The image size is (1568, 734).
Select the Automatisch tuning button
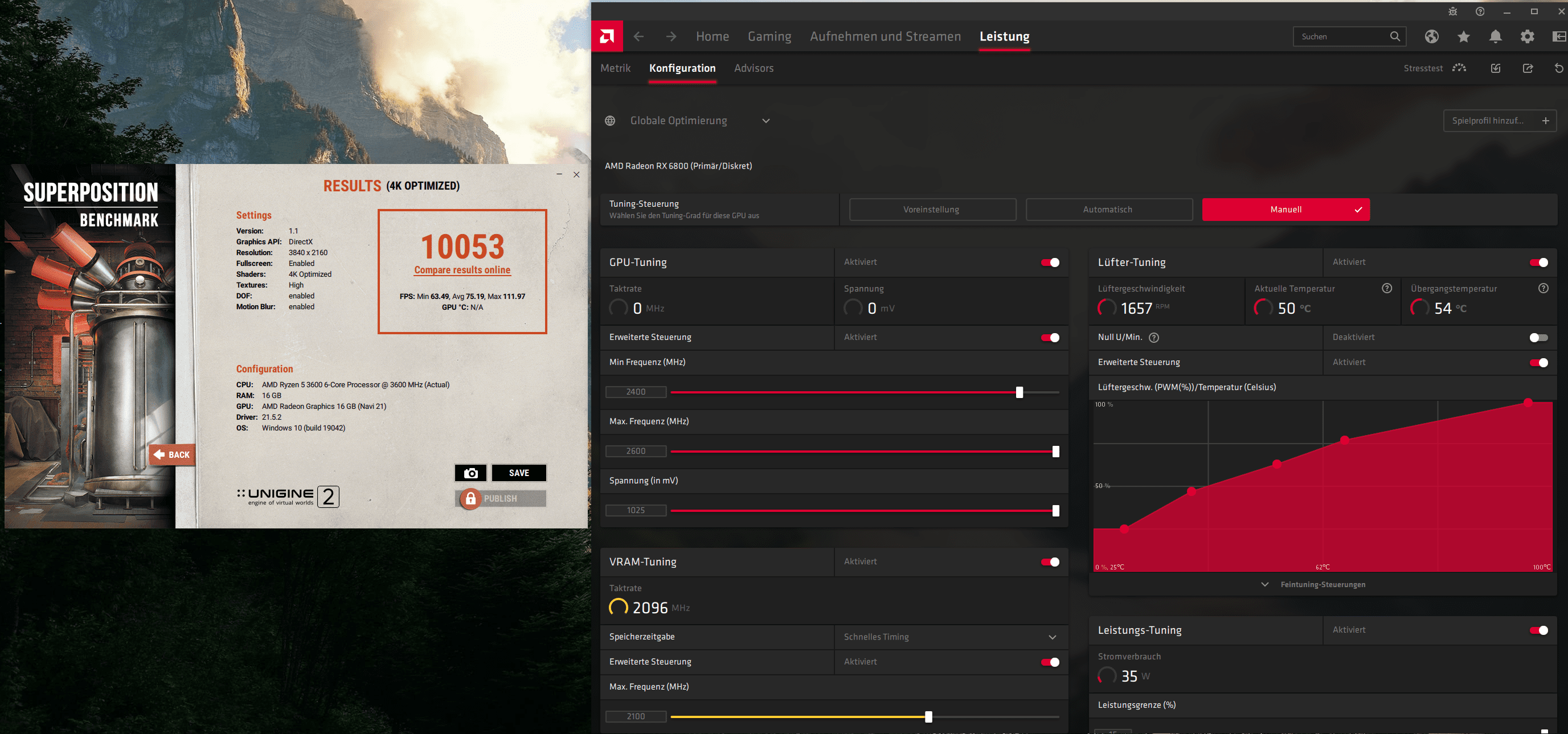tap(1108, 210)
